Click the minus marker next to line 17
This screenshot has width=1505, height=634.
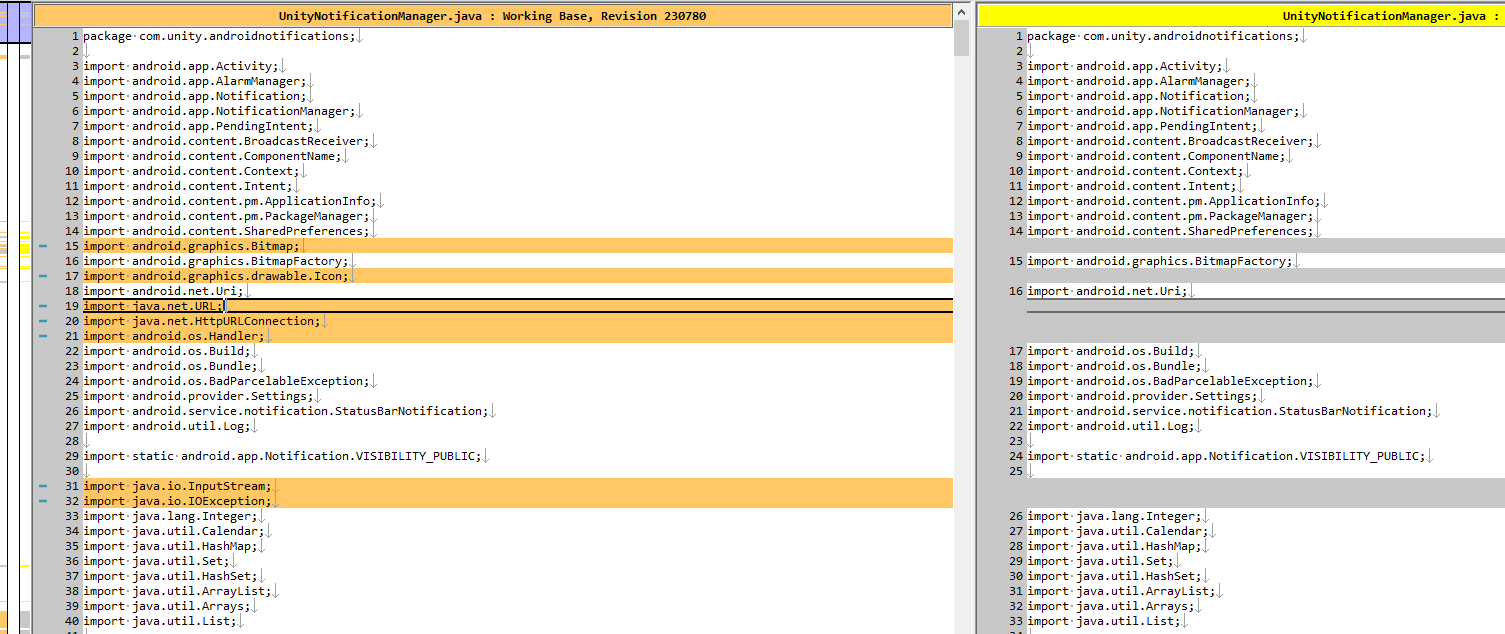click(43, 276)
